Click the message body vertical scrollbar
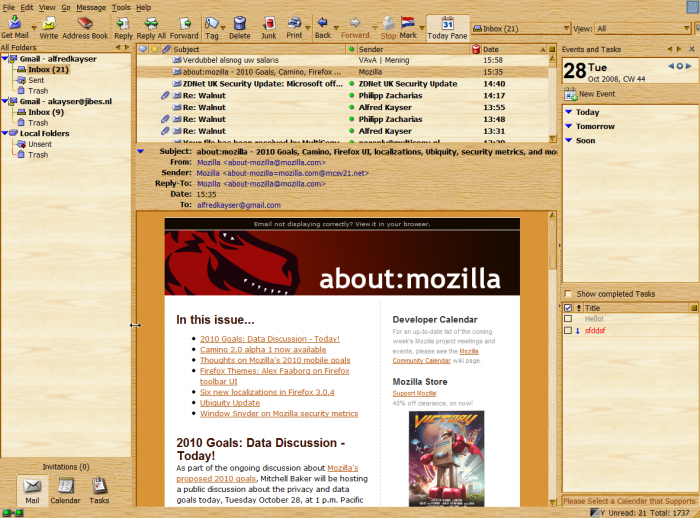 point(552,359)
